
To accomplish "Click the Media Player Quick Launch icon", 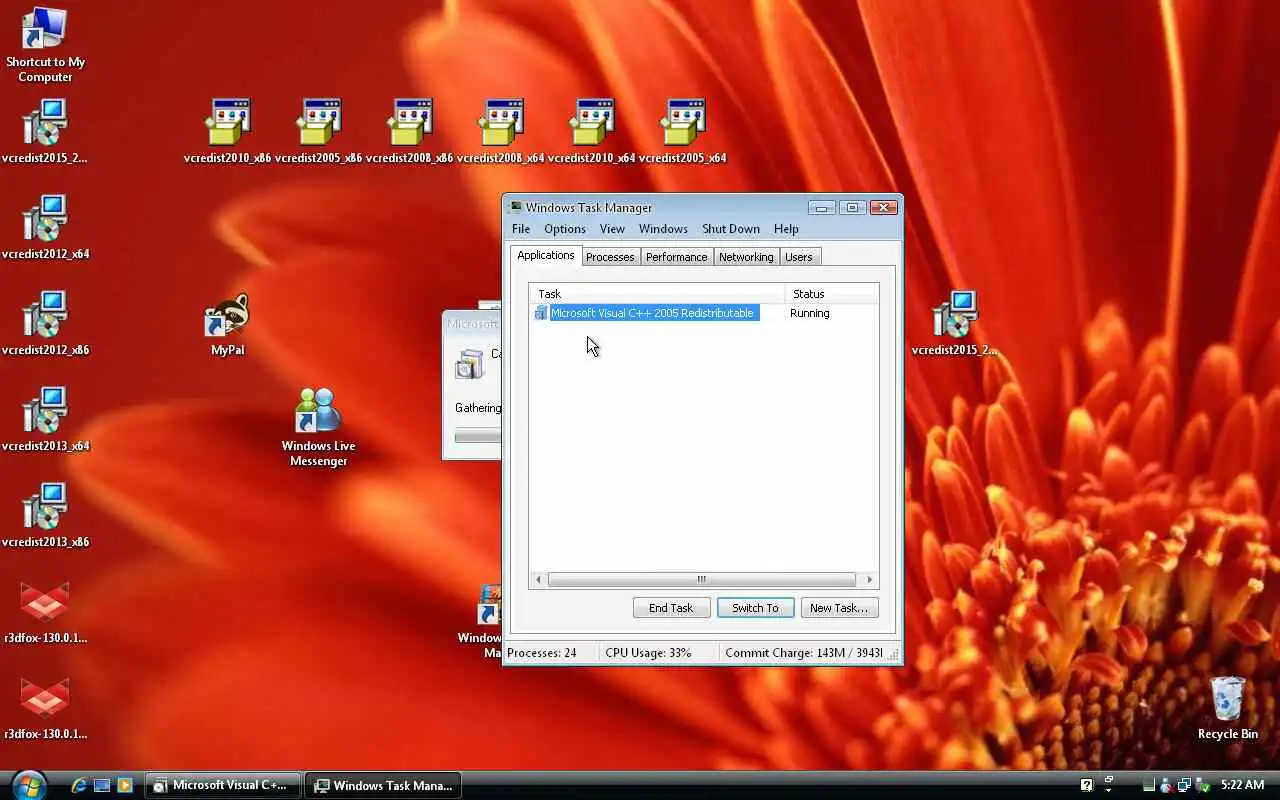I will [x=125, y=785].
